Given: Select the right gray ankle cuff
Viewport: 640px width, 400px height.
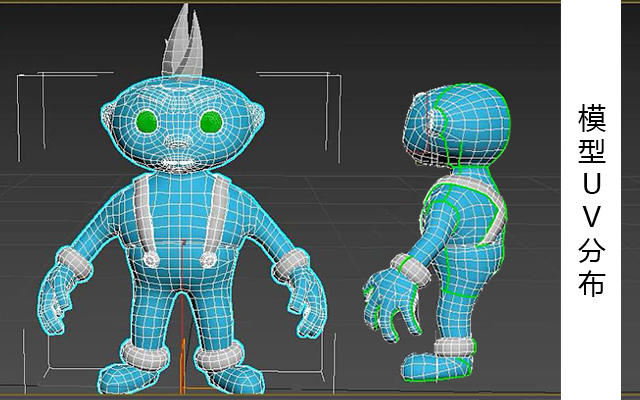Looking at the screenshot, I should [219, 356].
